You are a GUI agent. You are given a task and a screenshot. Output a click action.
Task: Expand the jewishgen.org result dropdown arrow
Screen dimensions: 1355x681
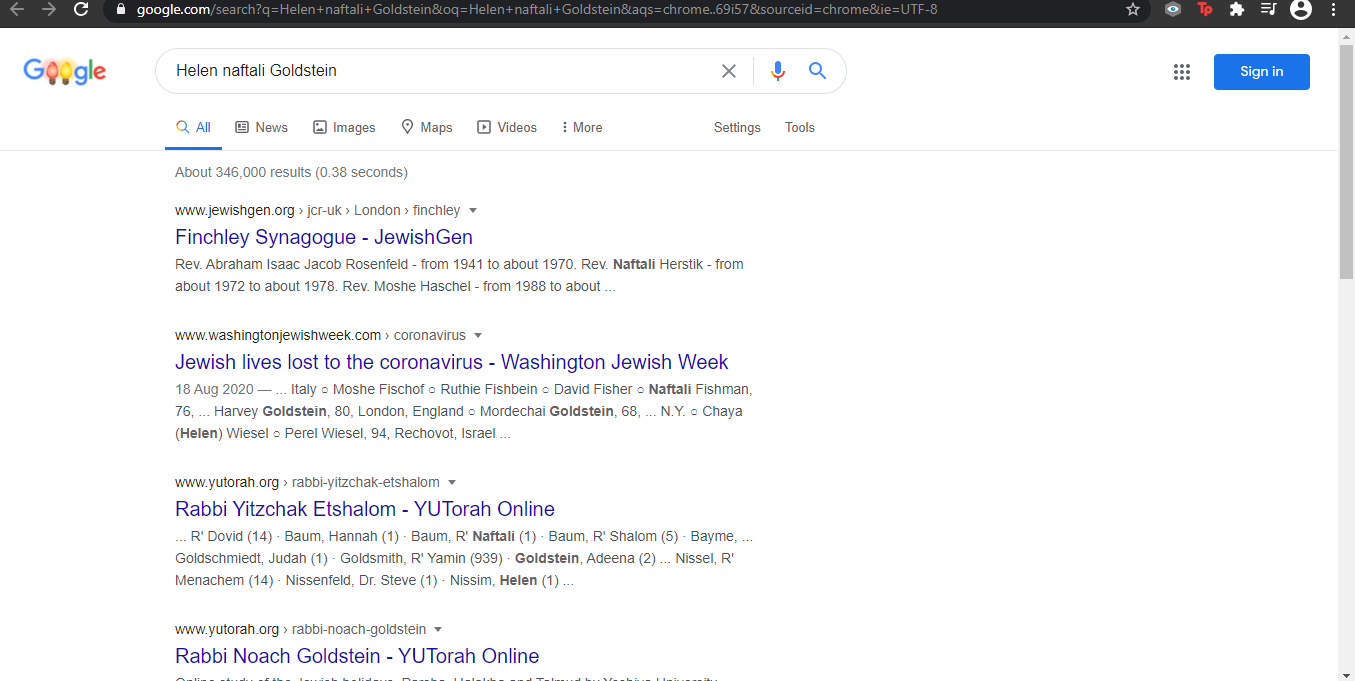point(473,211)
